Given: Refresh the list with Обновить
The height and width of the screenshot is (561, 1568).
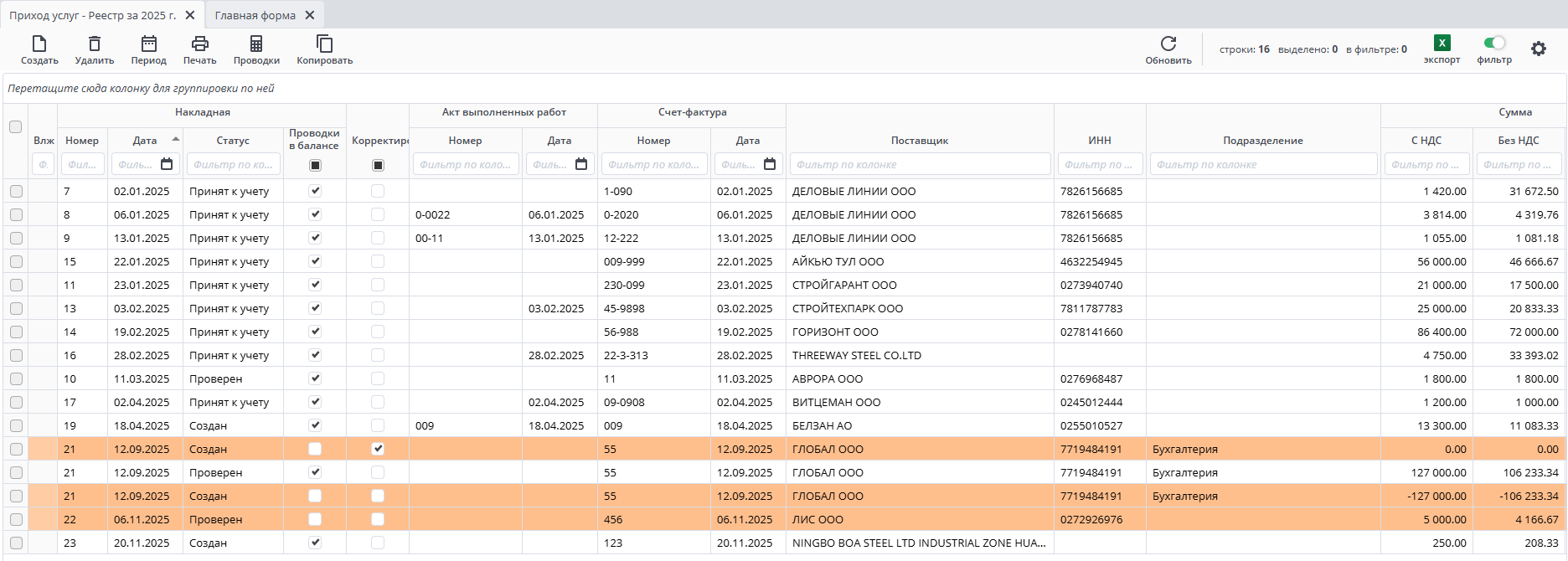Looking at the screenshot, I should (1168, 44).
